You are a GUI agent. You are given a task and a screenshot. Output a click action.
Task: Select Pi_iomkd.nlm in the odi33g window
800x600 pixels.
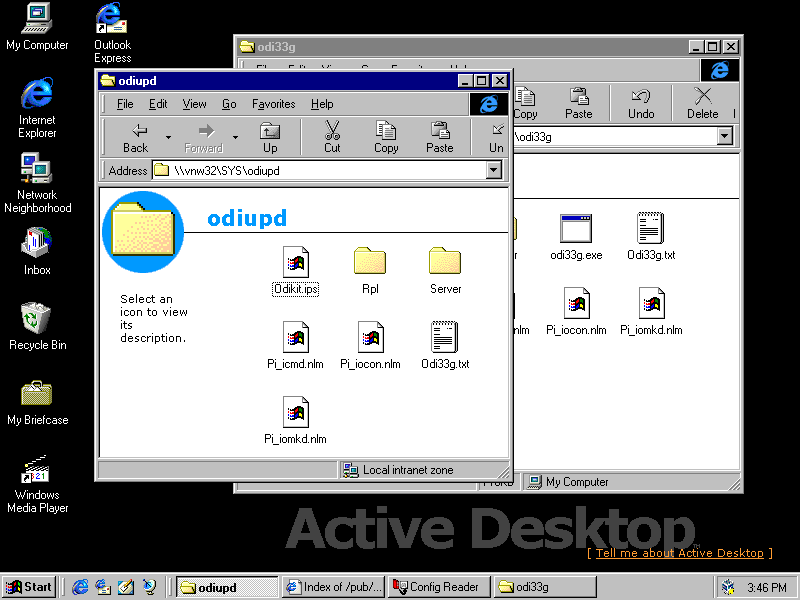(x=651, y=312)
